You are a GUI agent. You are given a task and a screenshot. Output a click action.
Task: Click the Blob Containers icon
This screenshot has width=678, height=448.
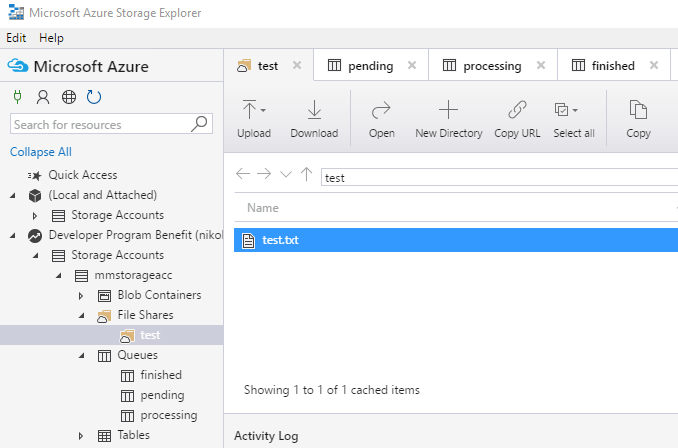(x=104, y=295)
